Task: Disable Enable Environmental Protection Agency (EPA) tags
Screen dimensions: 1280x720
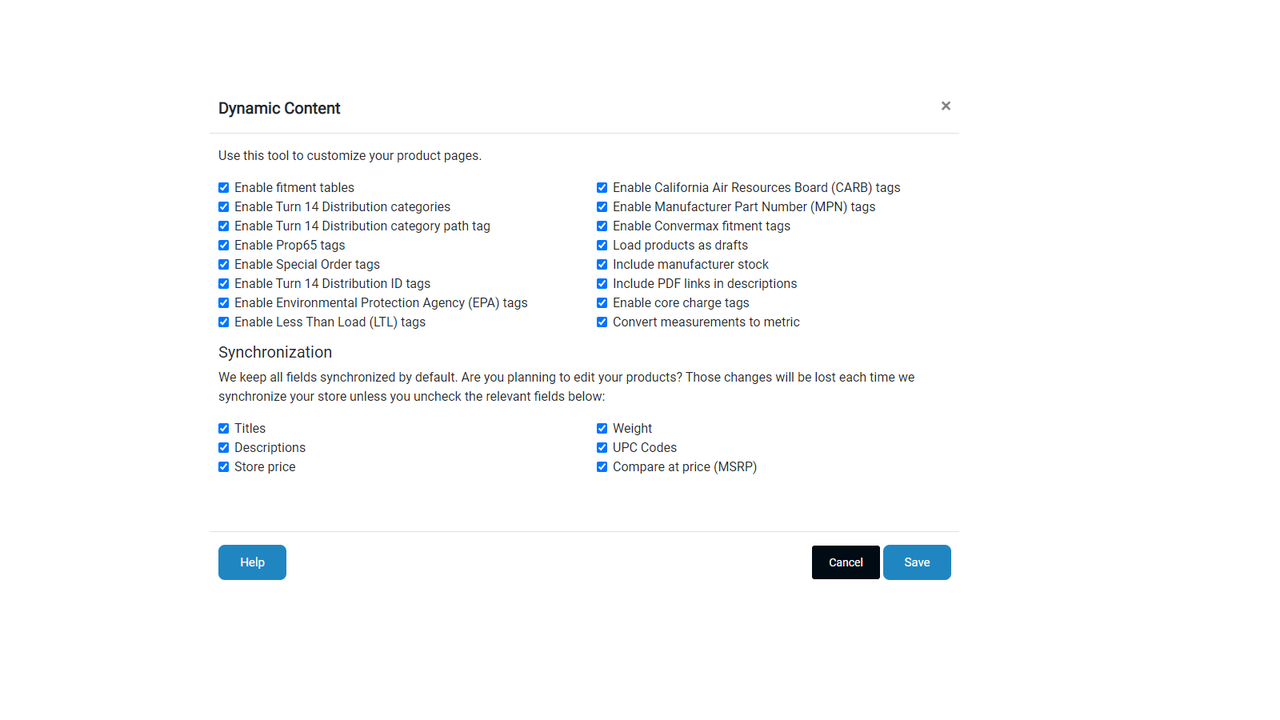Action: 223,302
